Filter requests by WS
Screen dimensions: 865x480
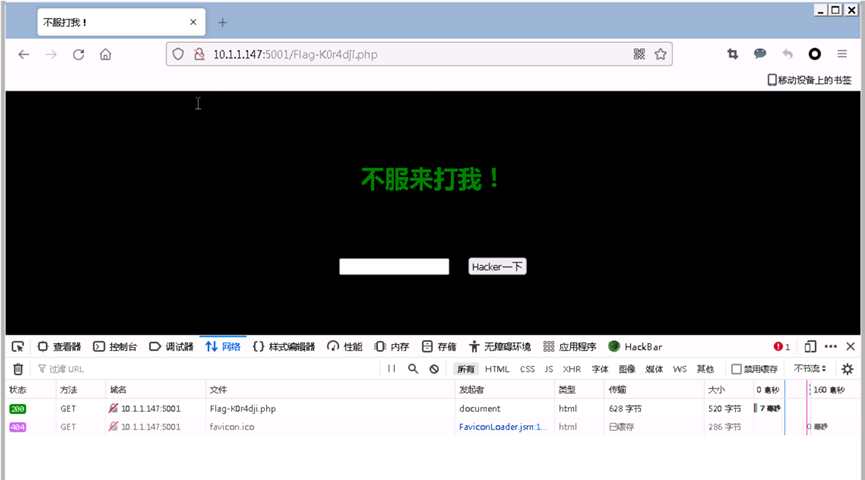[680, 369]
